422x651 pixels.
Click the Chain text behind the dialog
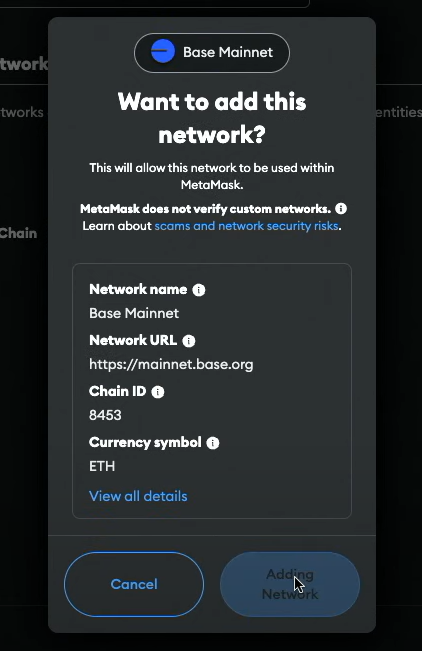[x=18, y=233]
